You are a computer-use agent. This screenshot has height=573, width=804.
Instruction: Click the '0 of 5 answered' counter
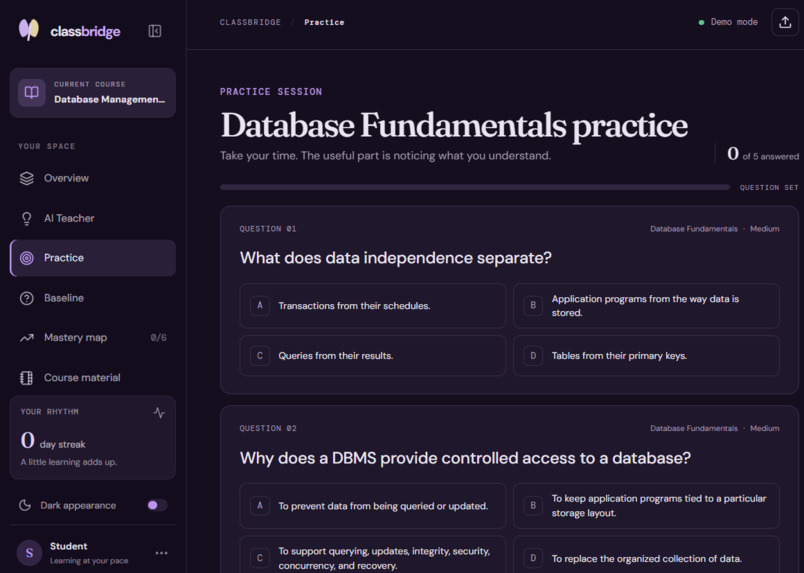click(763, 154)
